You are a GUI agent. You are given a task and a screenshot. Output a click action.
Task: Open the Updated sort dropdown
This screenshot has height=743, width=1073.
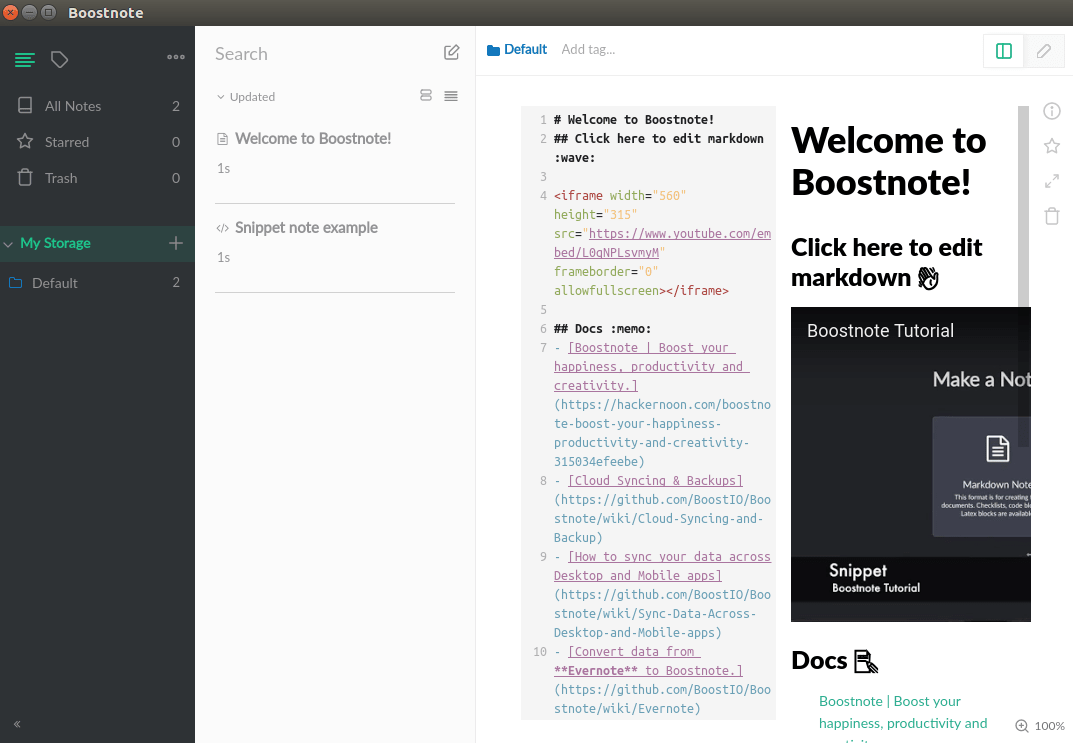246,97
